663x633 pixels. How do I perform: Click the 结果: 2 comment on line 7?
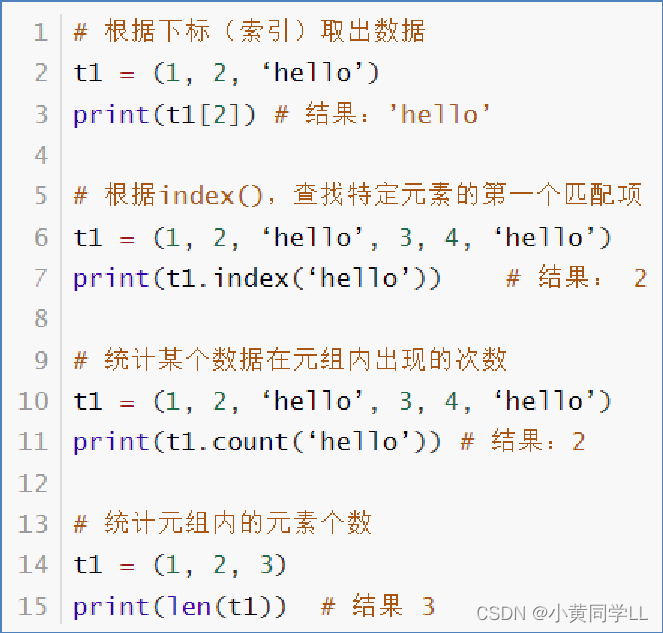[577, 278]
